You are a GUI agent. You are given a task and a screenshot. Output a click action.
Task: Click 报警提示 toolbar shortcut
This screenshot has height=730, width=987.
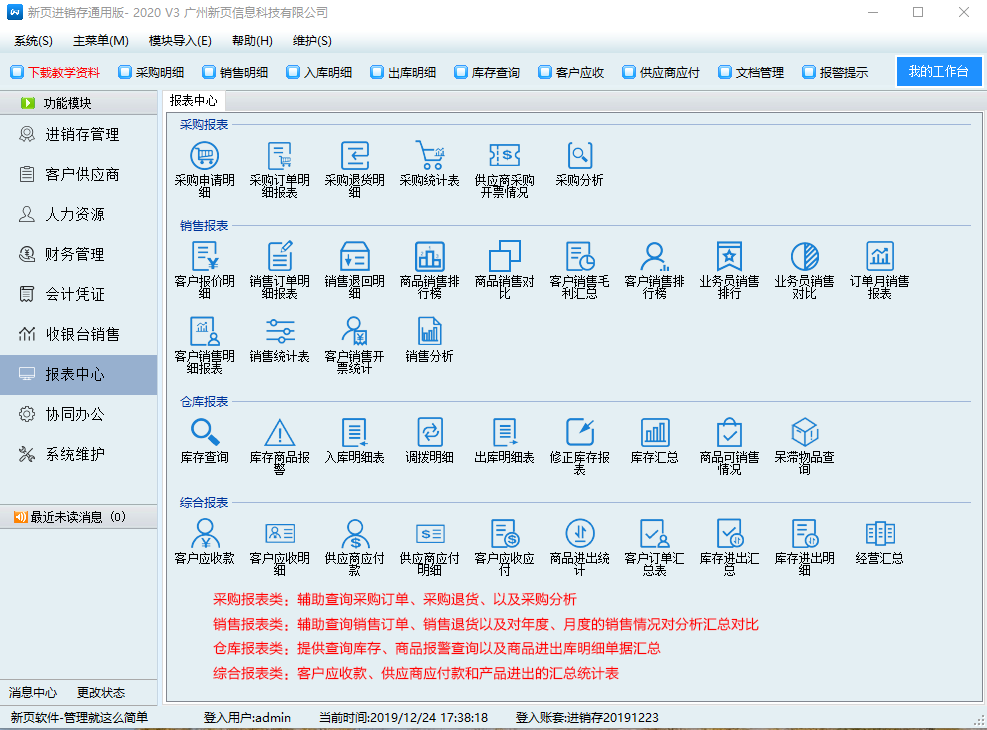pos(835,72)
